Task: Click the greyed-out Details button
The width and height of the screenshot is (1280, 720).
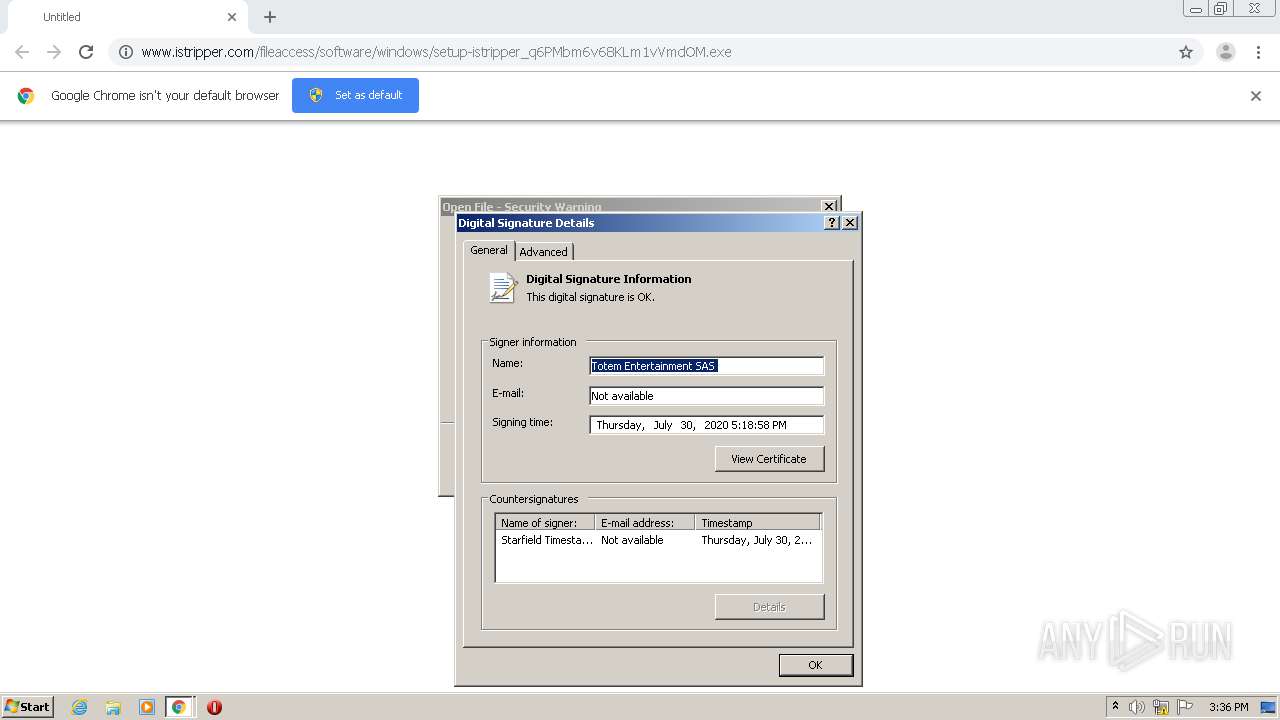Action: click(x=769, y=607)
